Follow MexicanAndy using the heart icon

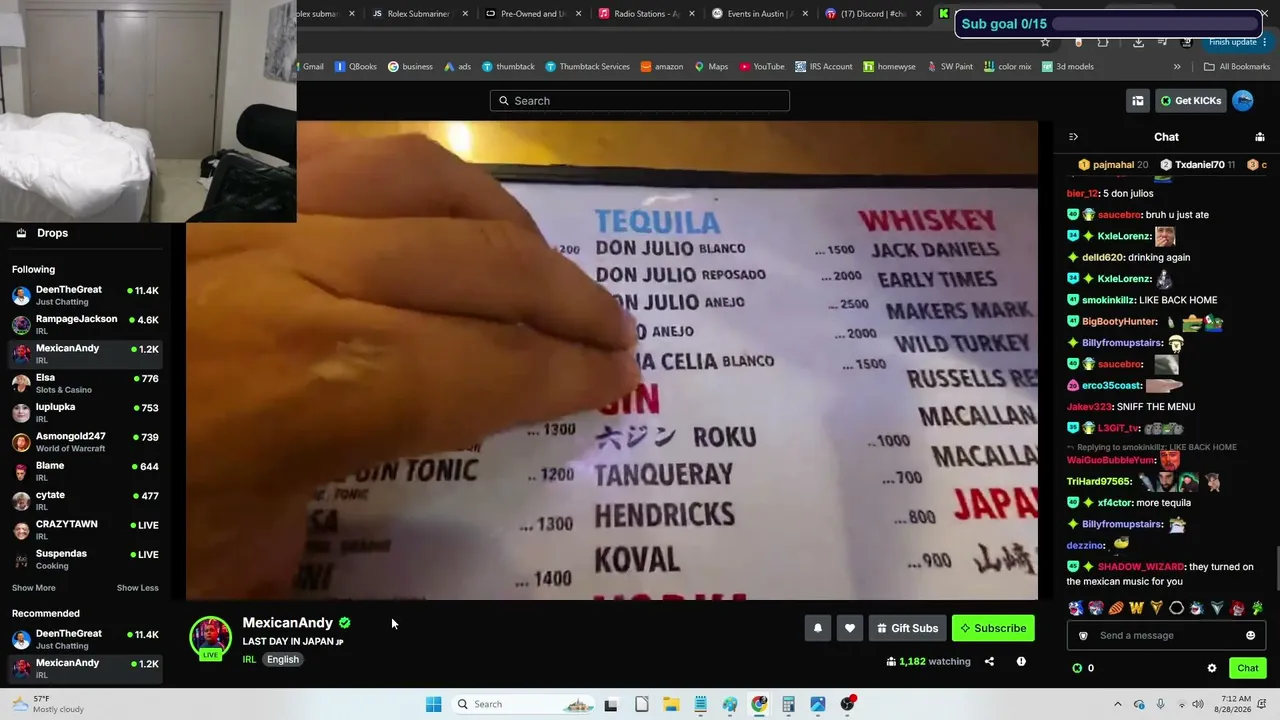[850, 628]
